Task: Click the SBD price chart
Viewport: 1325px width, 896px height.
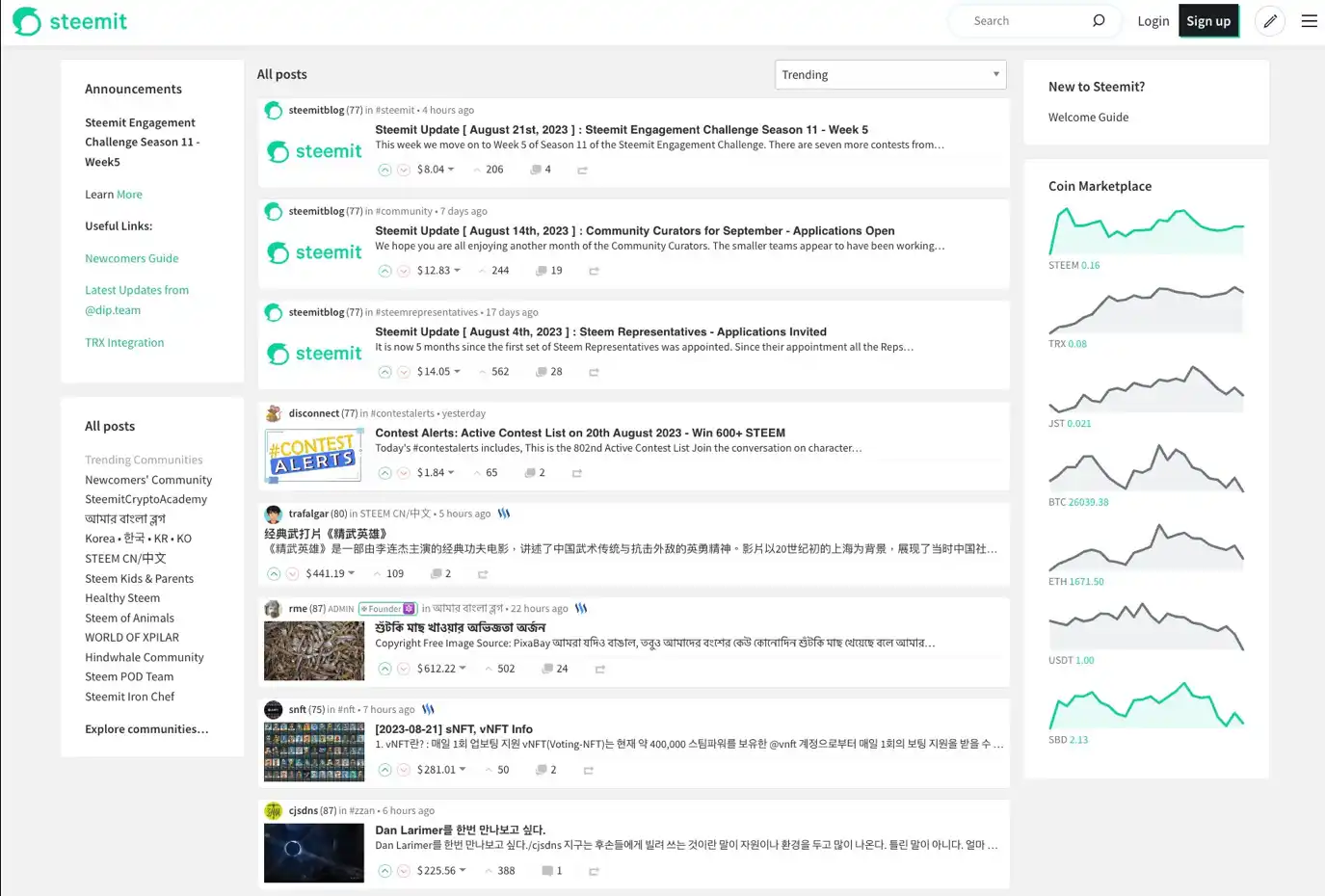Action: (1146, 703)
